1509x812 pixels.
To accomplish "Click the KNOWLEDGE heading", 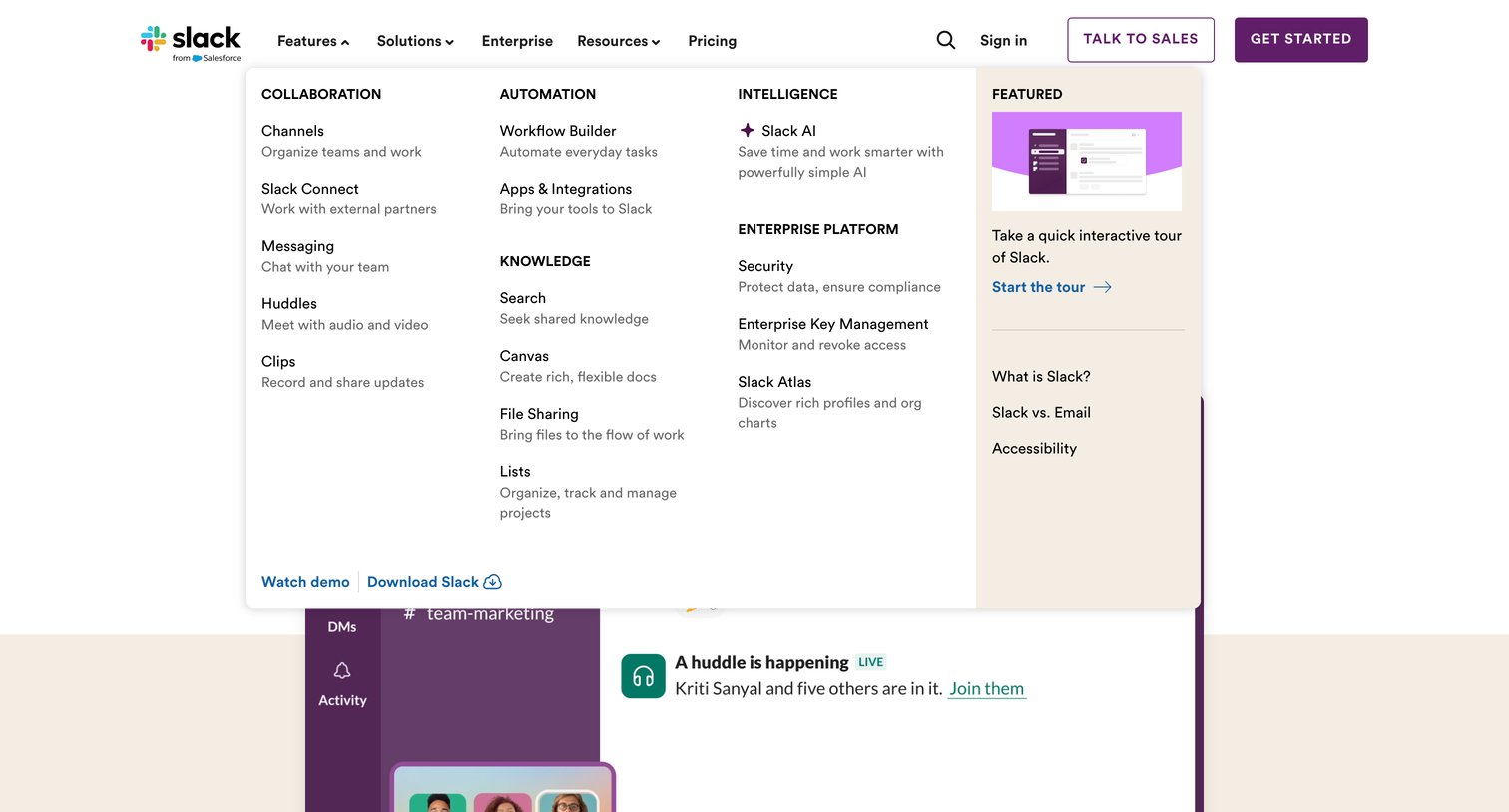I will coord(545,261).
